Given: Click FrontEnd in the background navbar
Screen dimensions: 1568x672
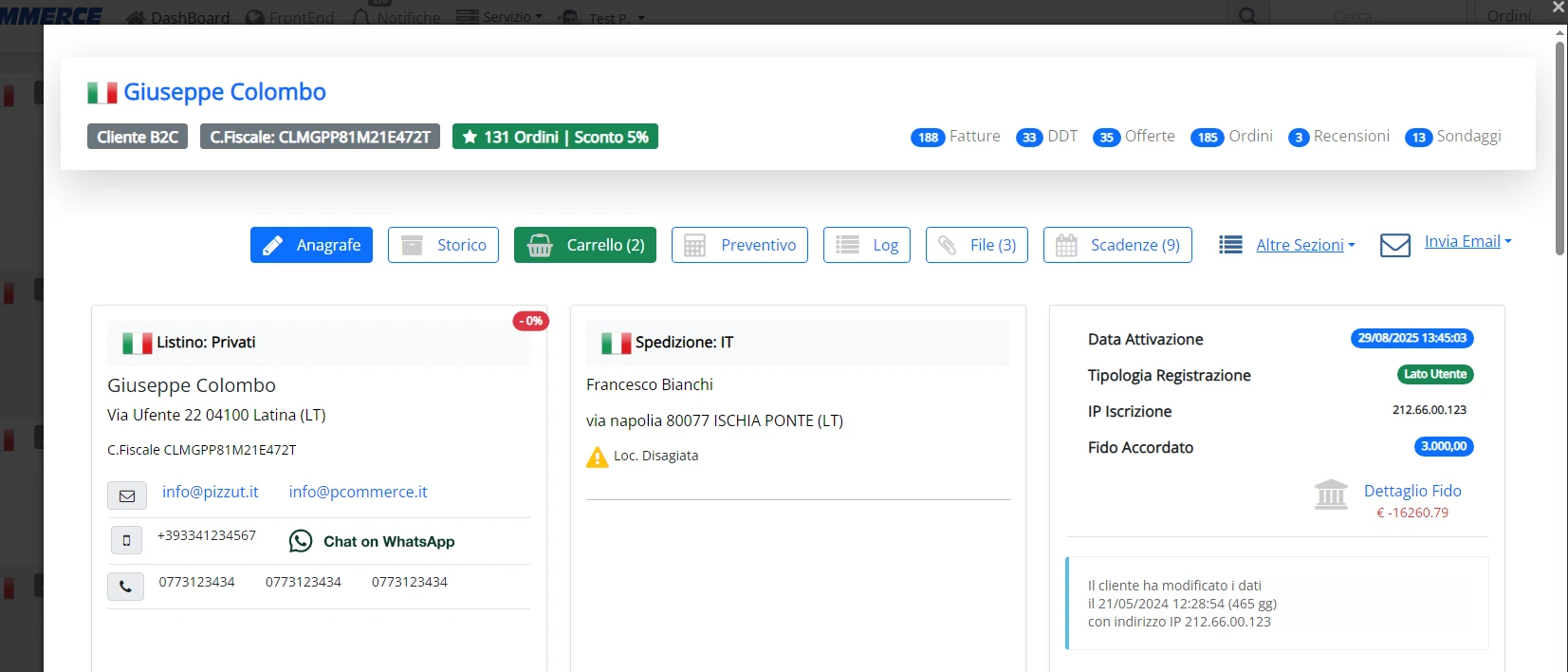Looking at the screenshot, I should (x=289, y=17).
